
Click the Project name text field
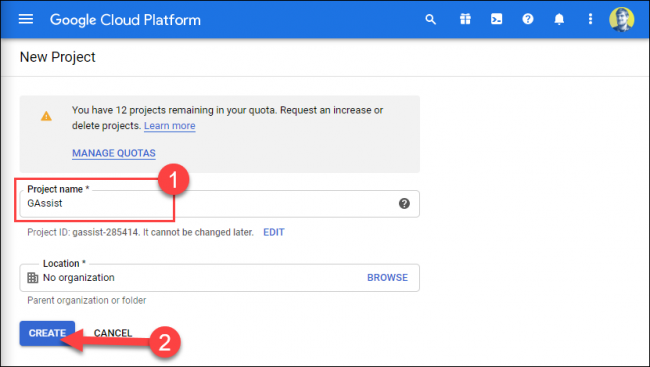pos(219,204)
